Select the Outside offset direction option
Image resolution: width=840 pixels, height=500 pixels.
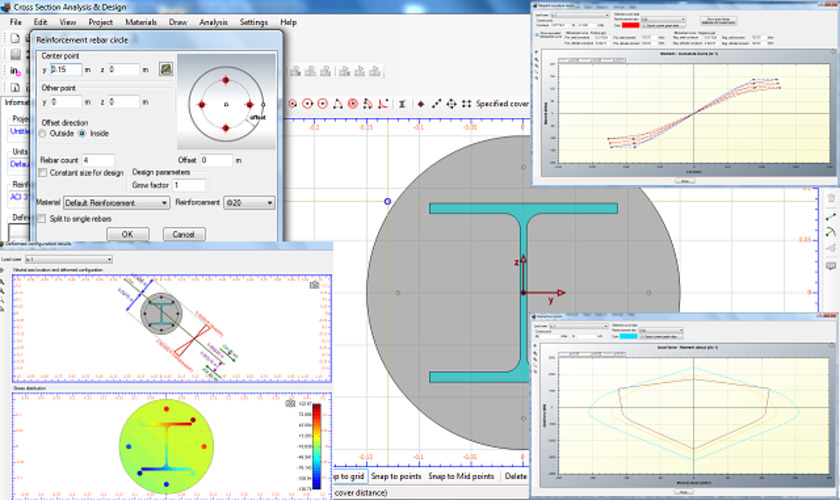[x=43, y=133]
